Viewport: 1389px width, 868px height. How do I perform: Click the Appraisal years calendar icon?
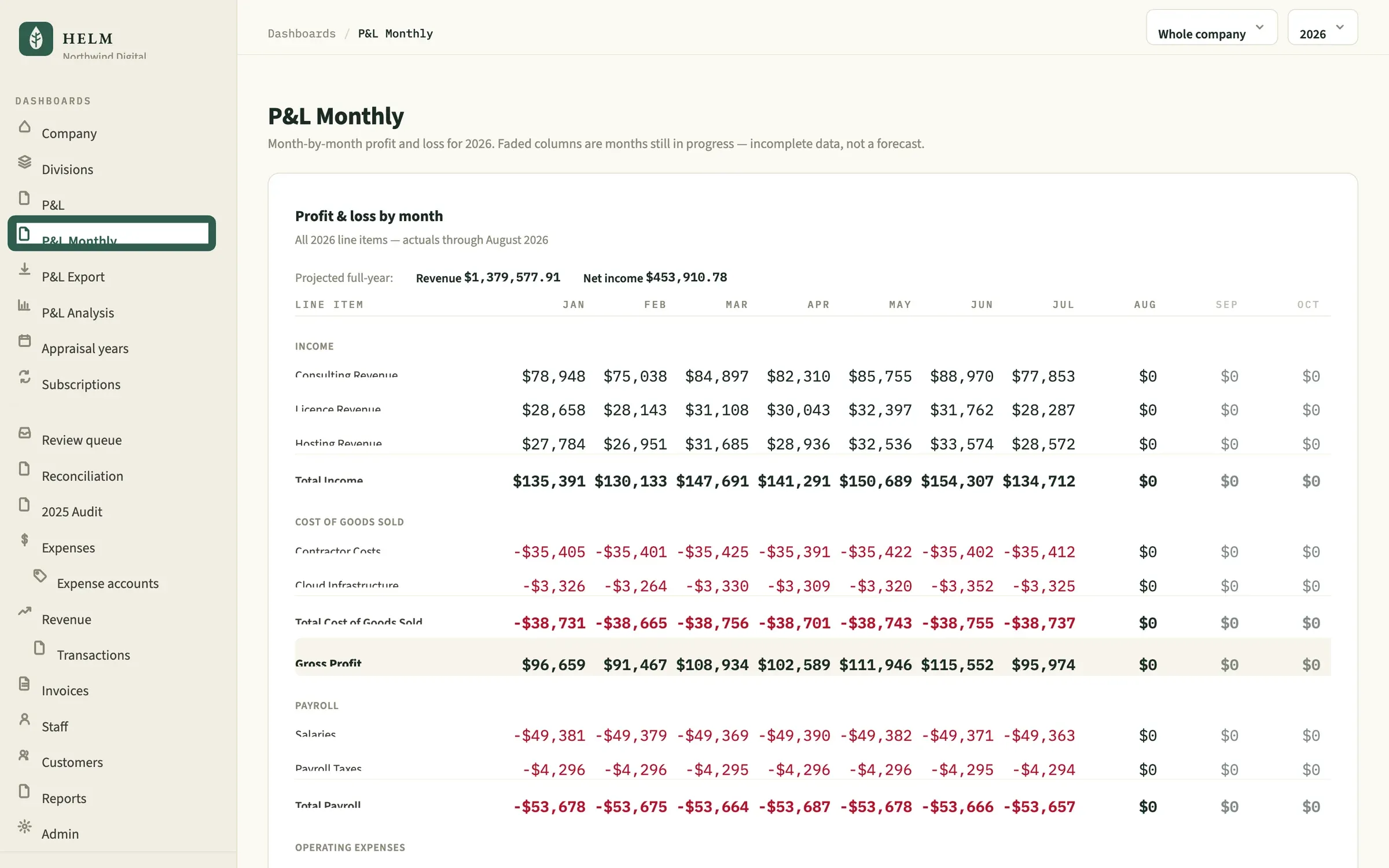[24, 341]
